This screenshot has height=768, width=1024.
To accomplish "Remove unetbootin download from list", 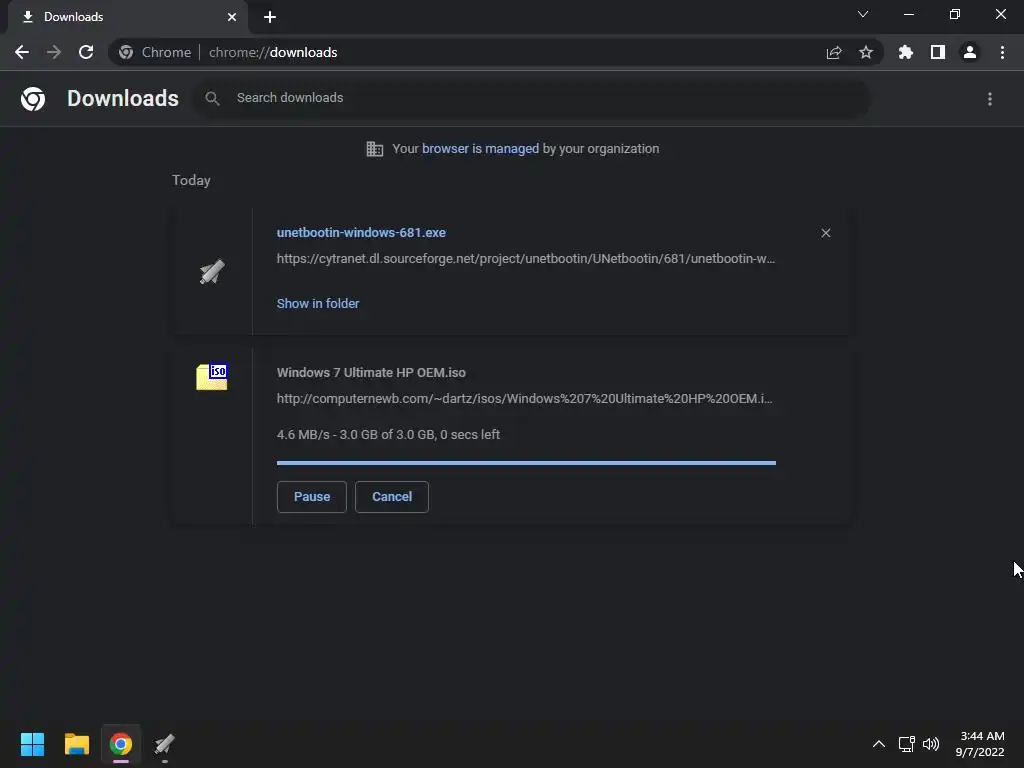I will pyautogui.click(x=826, y=233).
